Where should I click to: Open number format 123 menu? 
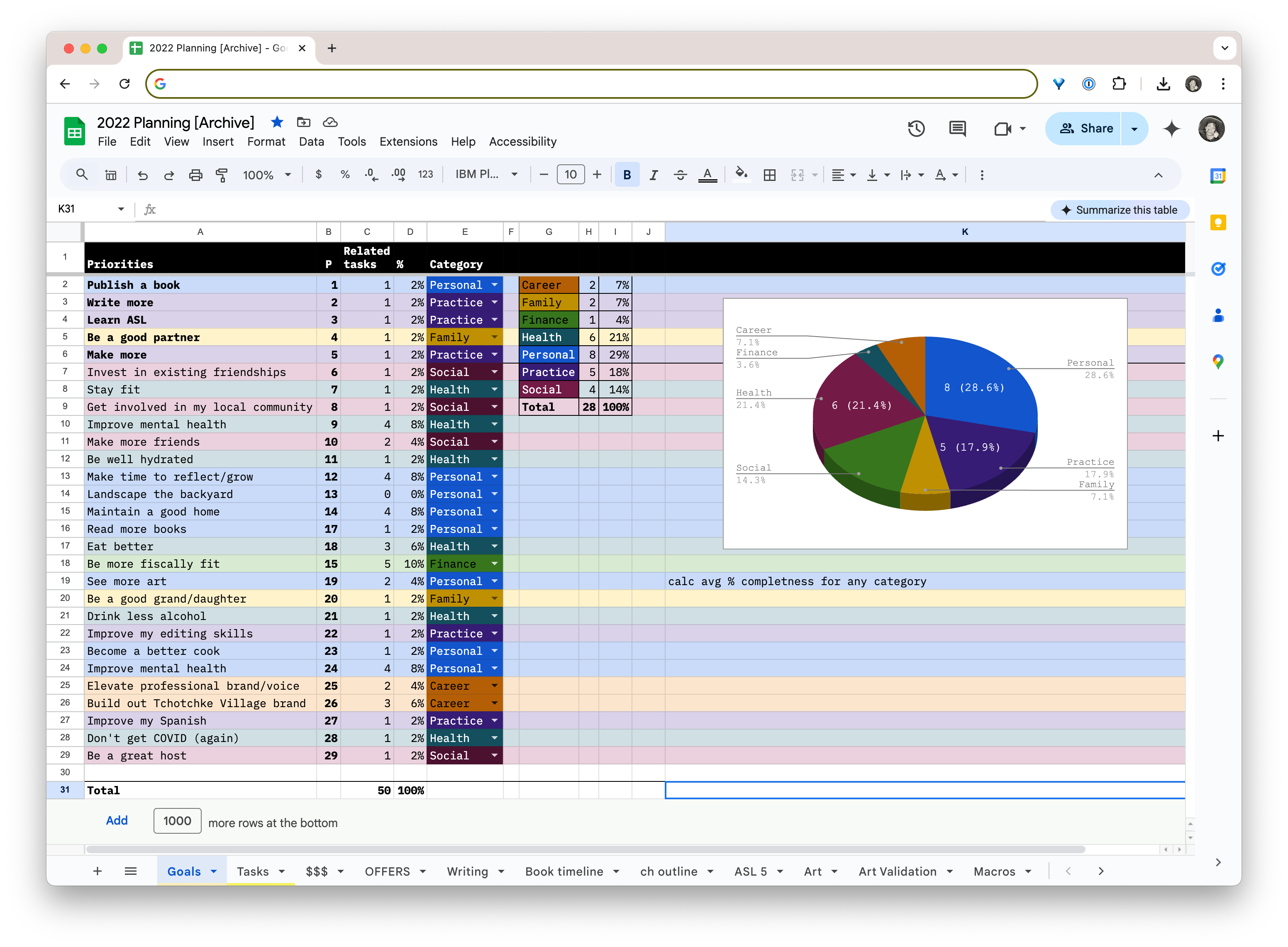tap(425, 174)
